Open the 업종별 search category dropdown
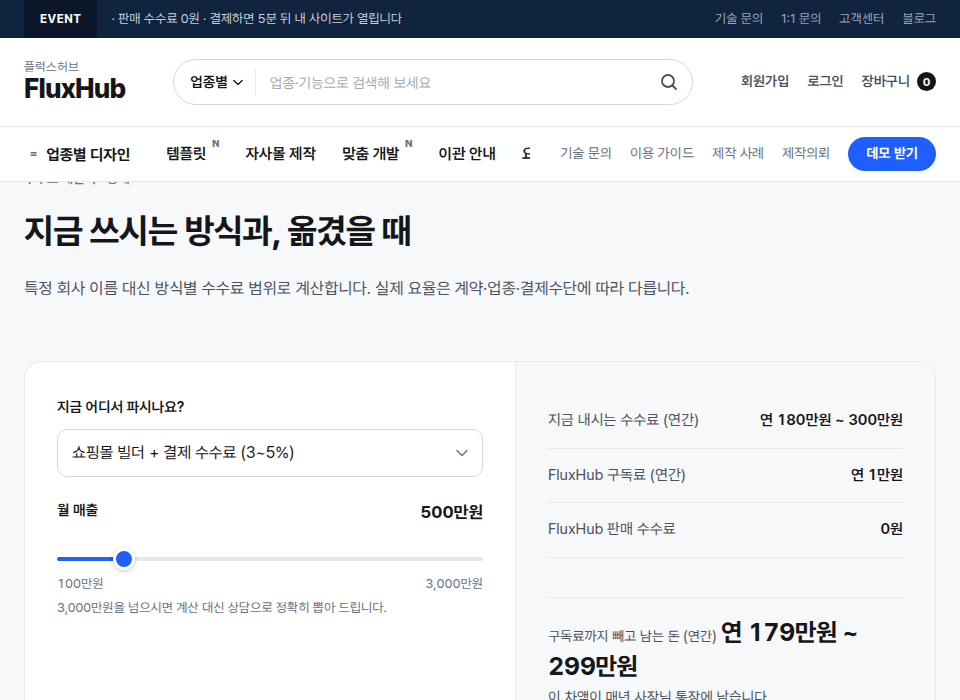Viewport: 960px width, 700px height. pos(216,82)
